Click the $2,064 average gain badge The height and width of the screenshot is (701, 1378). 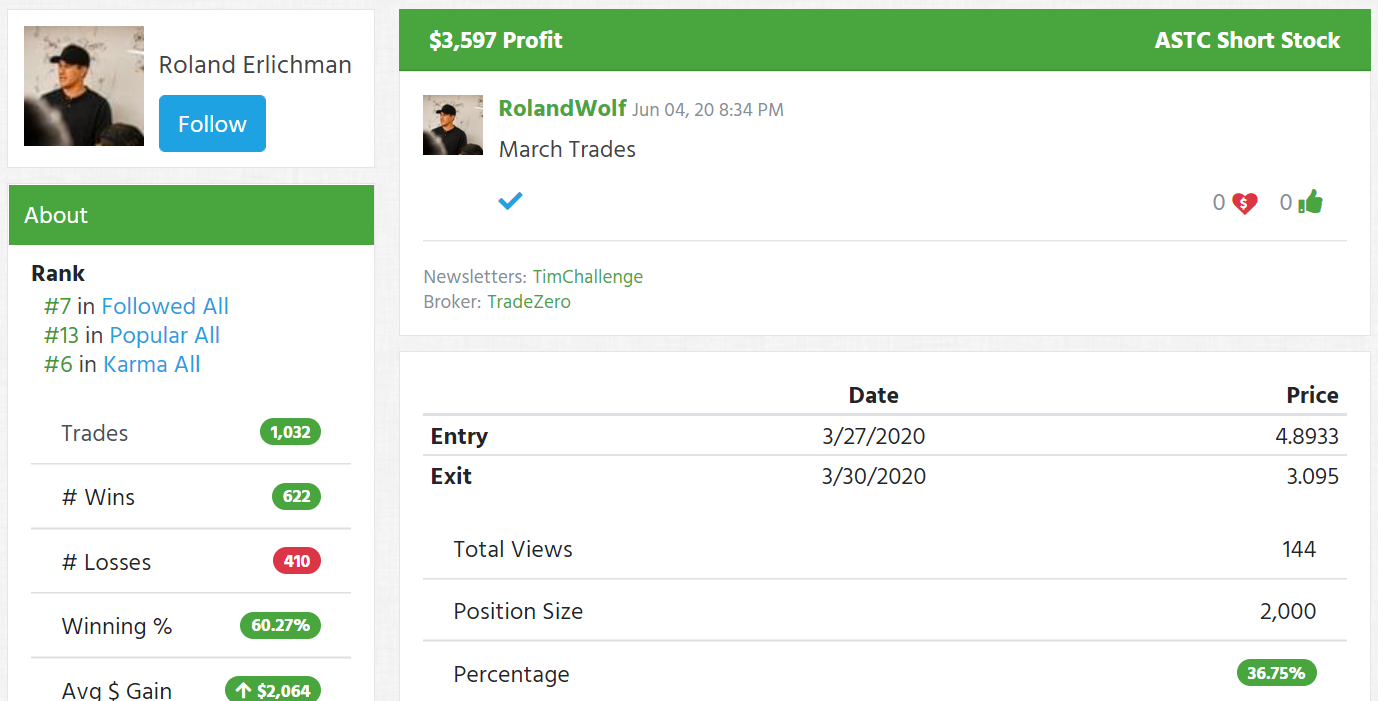pos(273,690)
